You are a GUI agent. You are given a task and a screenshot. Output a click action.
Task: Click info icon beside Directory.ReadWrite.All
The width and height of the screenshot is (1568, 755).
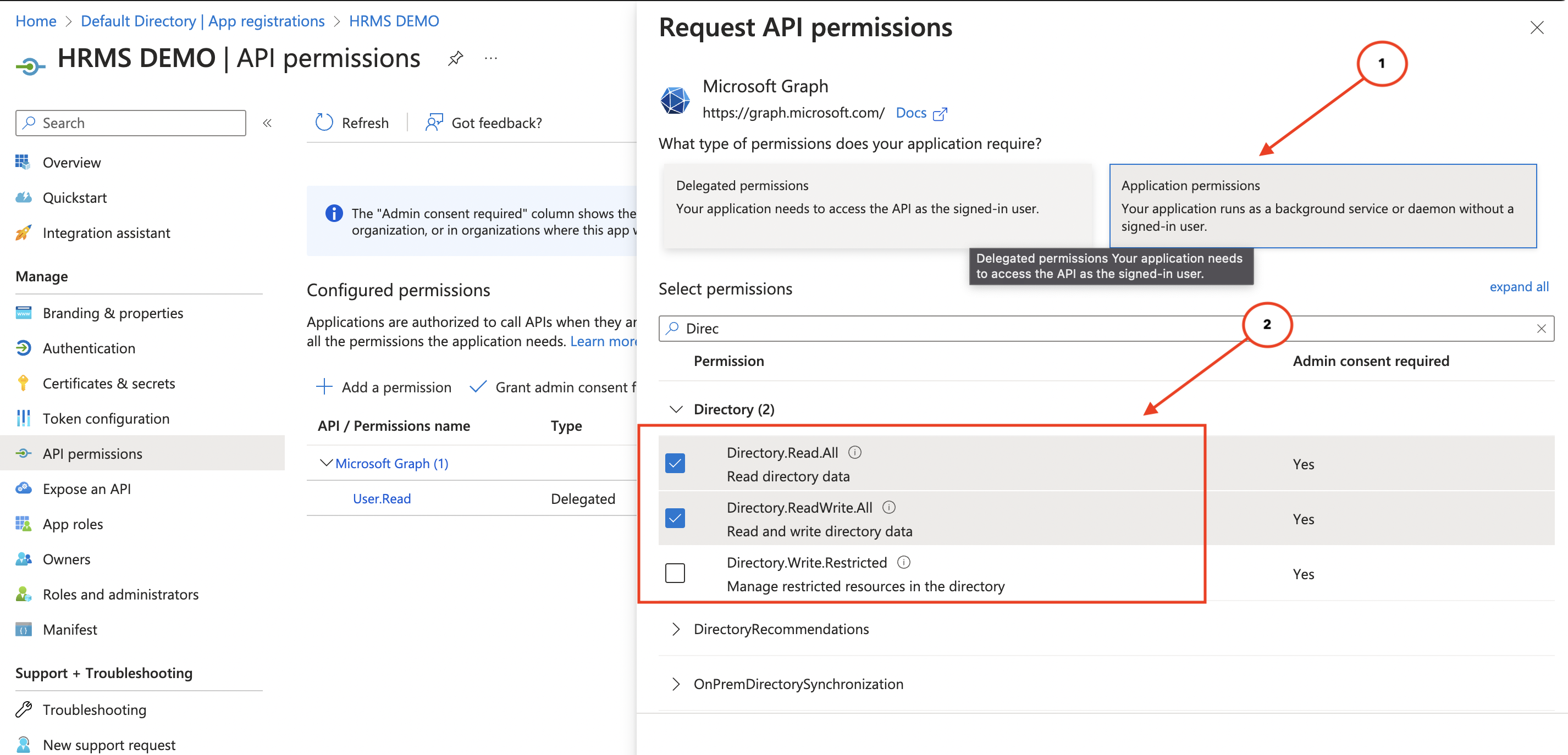[x=888, y=507]
